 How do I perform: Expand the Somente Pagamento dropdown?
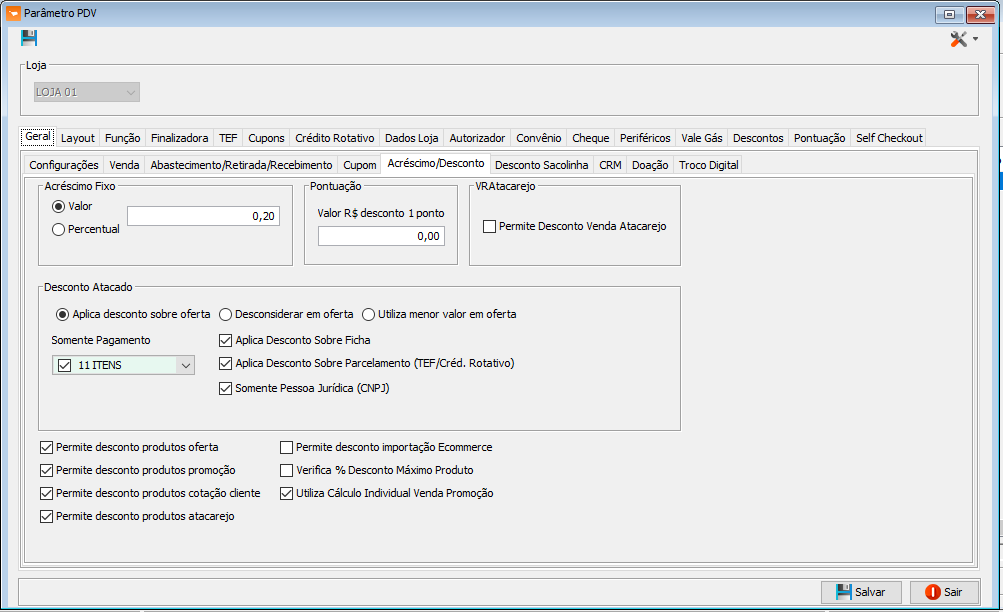point(185,366)
